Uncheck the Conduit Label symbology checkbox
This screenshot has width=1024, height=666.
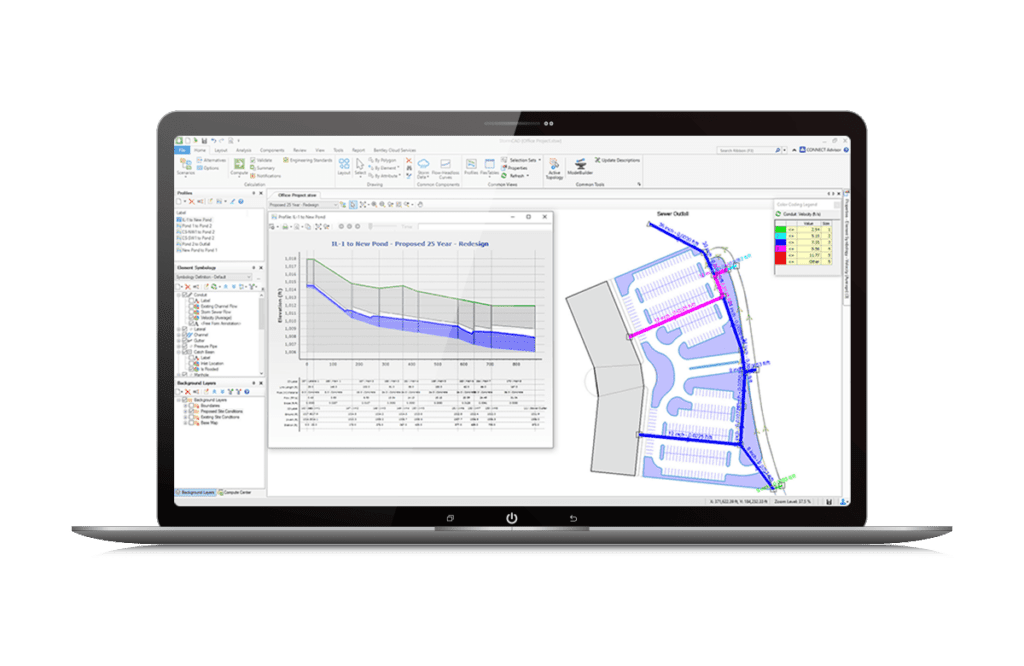[191, 299]
